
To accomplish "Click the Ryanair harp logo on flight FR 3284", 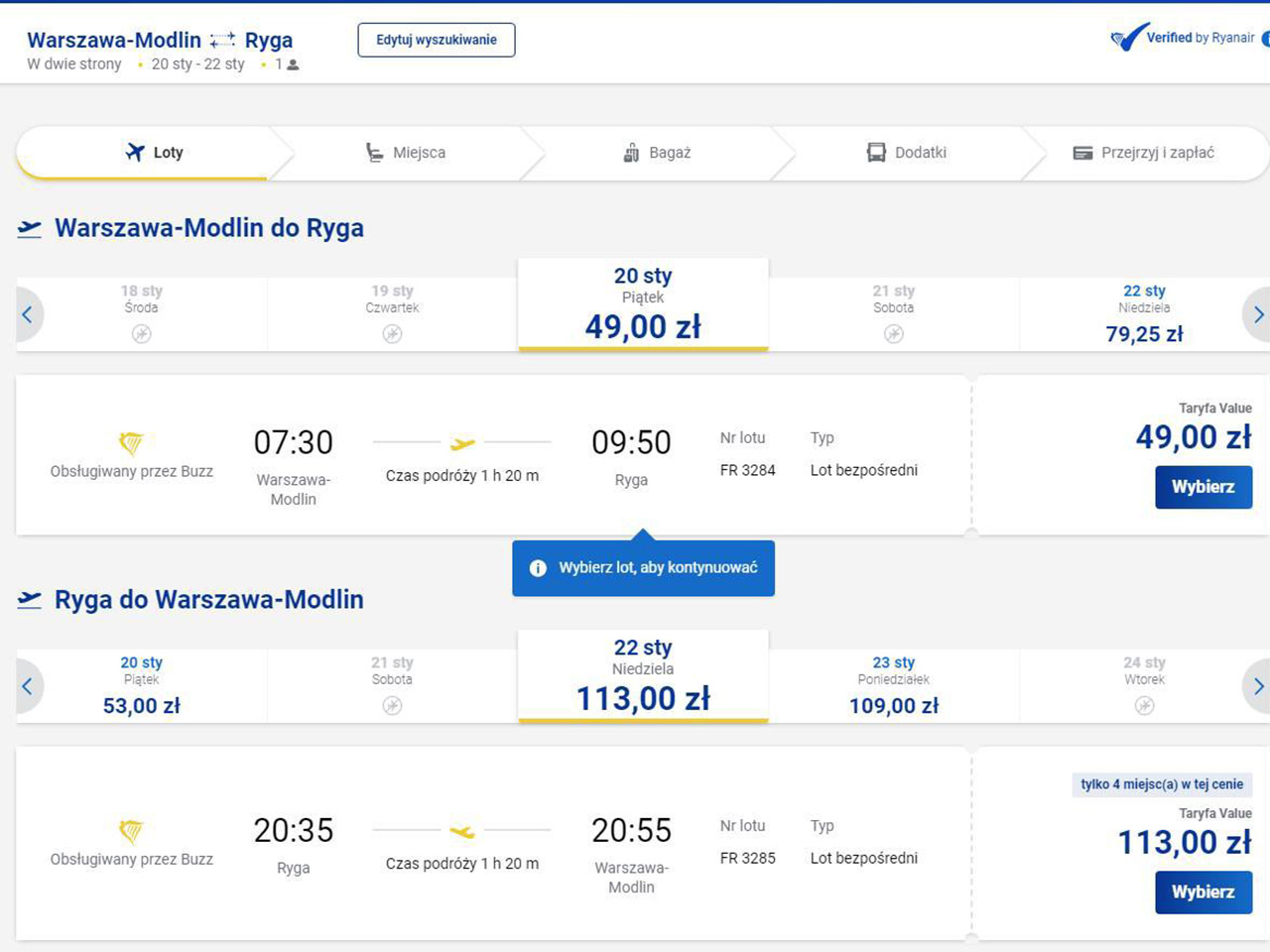I will (131, 442).
